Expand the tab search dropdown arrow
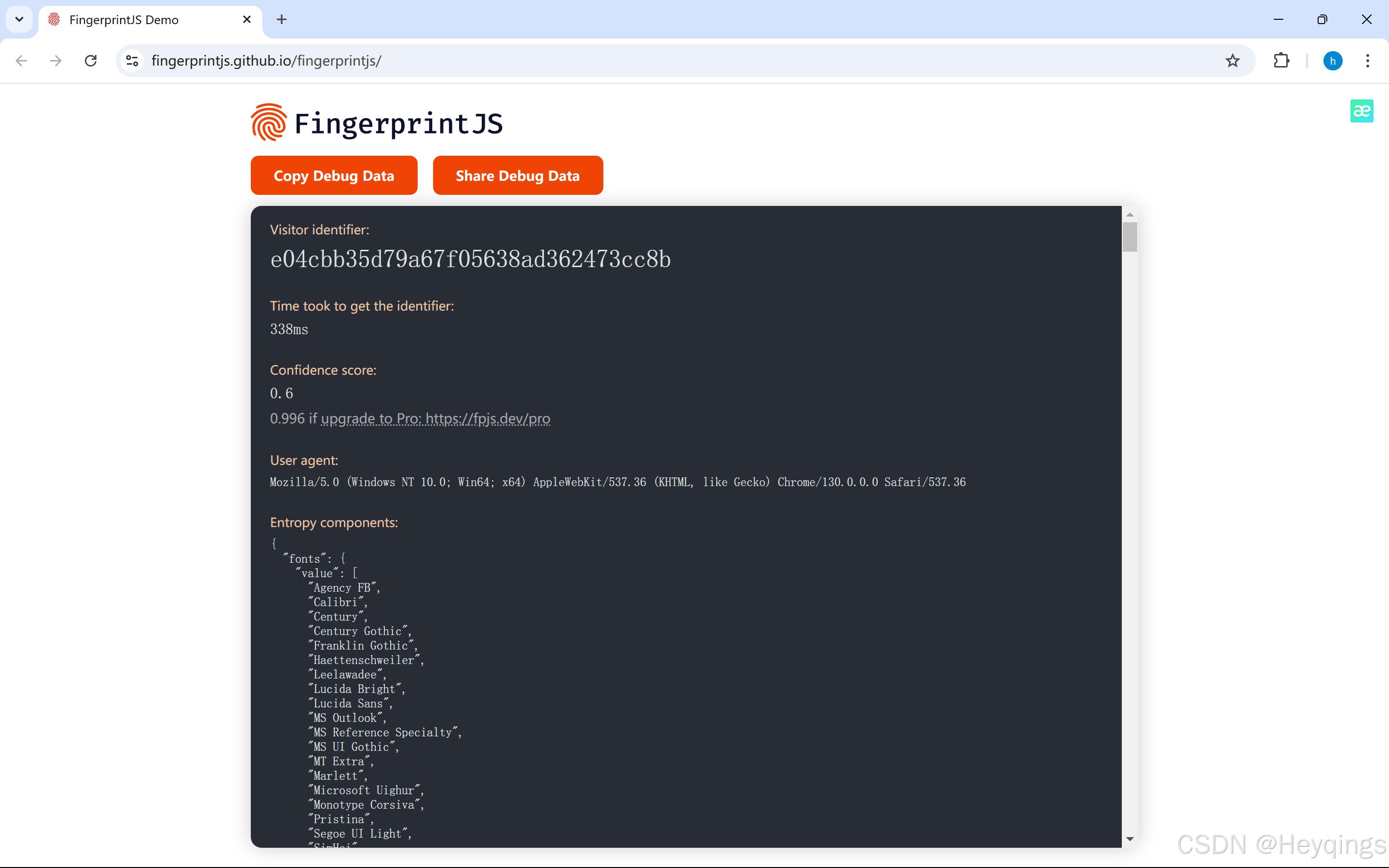The width and height of the screenshot is (1389, 868). tap(19, 19)
